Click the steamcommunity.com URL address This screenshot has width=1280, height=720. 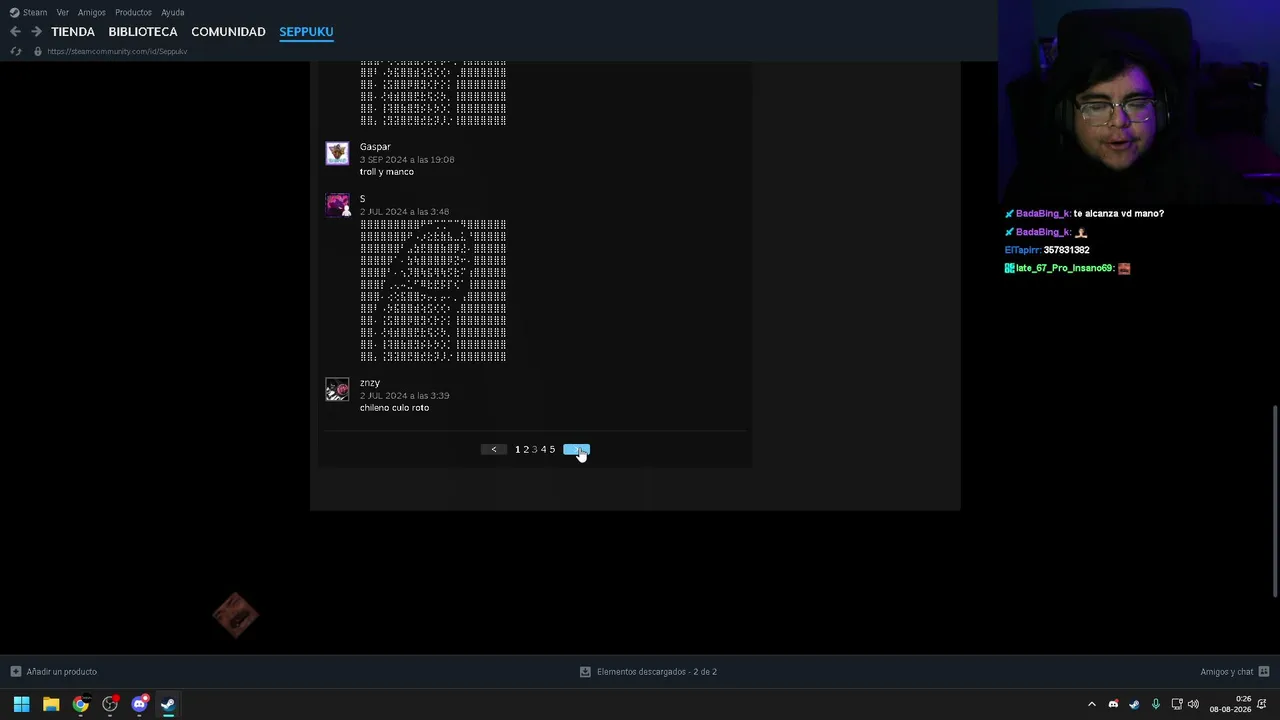click(117, 51)
